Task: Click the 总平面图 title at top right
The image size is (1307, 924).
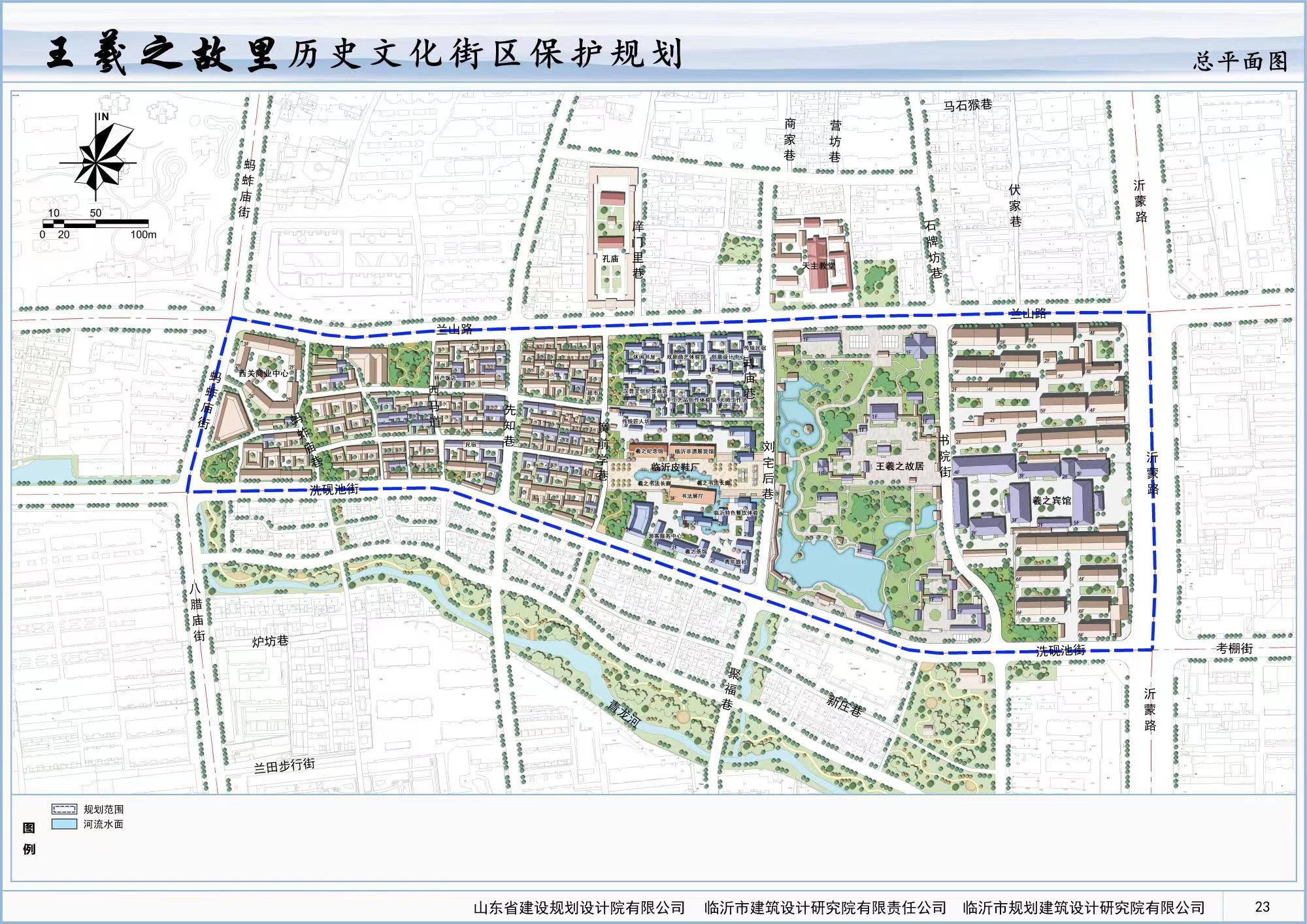Action: 1240,61
